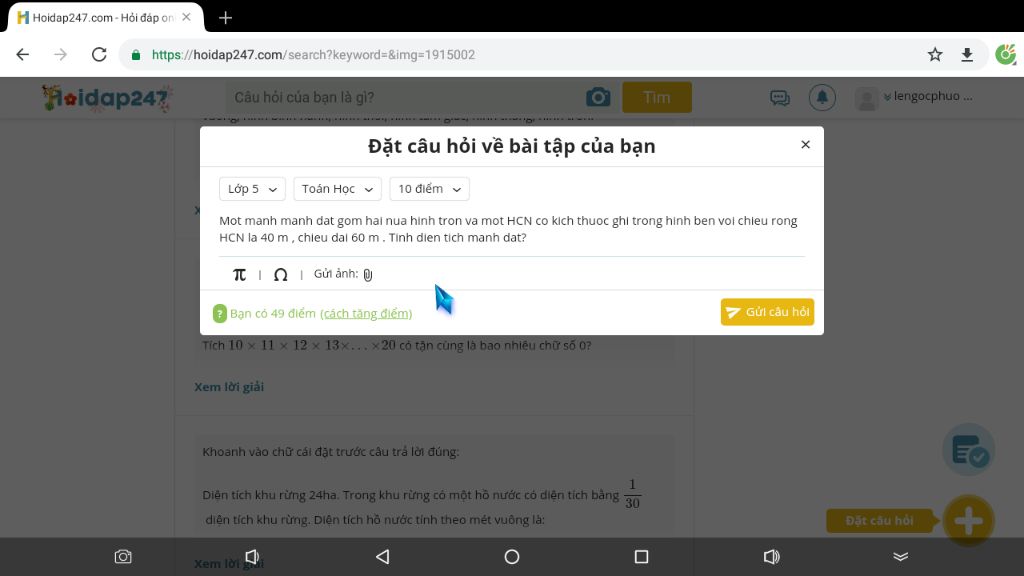The height and width of the screenshot is (576, 1024).
Task: Click the search box 'Câu hỏi của bạn là gì?'
Action: pyautogui.click(x=405, y=97)
